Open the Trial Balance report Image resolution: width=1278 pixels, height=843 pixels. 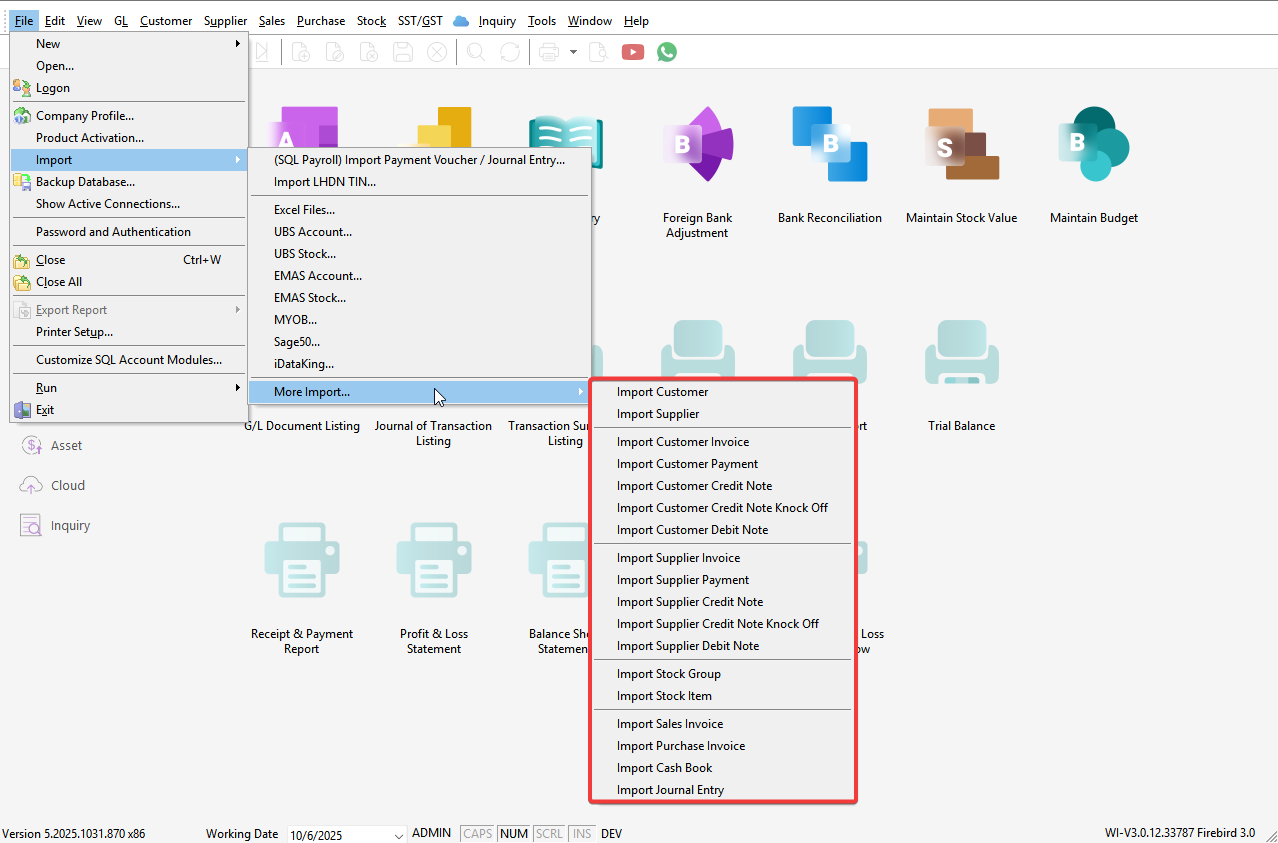[x=961, y=375]
